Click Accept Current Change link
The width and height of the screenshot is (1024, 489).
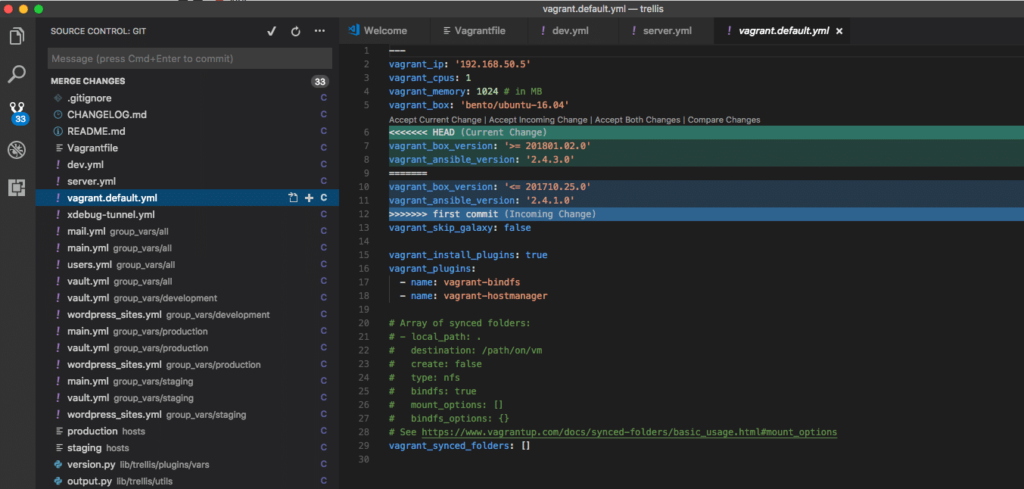pos(435,120)
